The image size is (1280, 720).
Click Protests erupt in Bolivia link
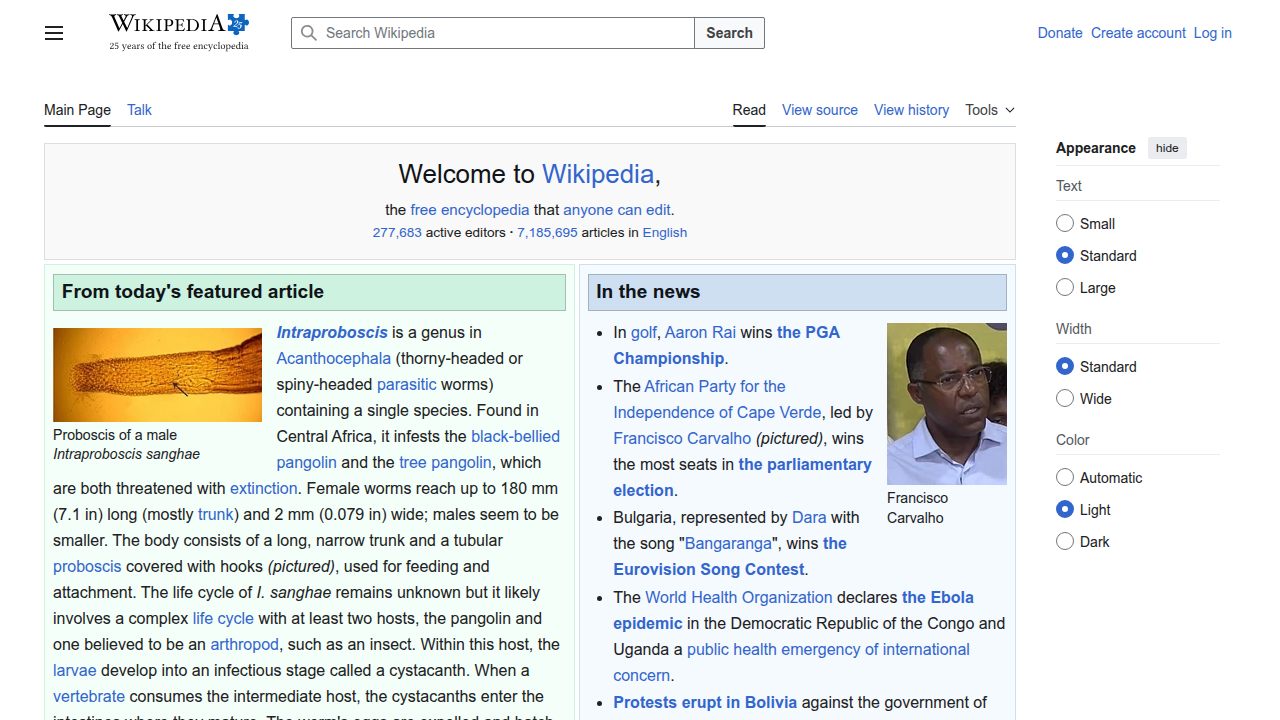pyautogui.click(x=705, y=702)
